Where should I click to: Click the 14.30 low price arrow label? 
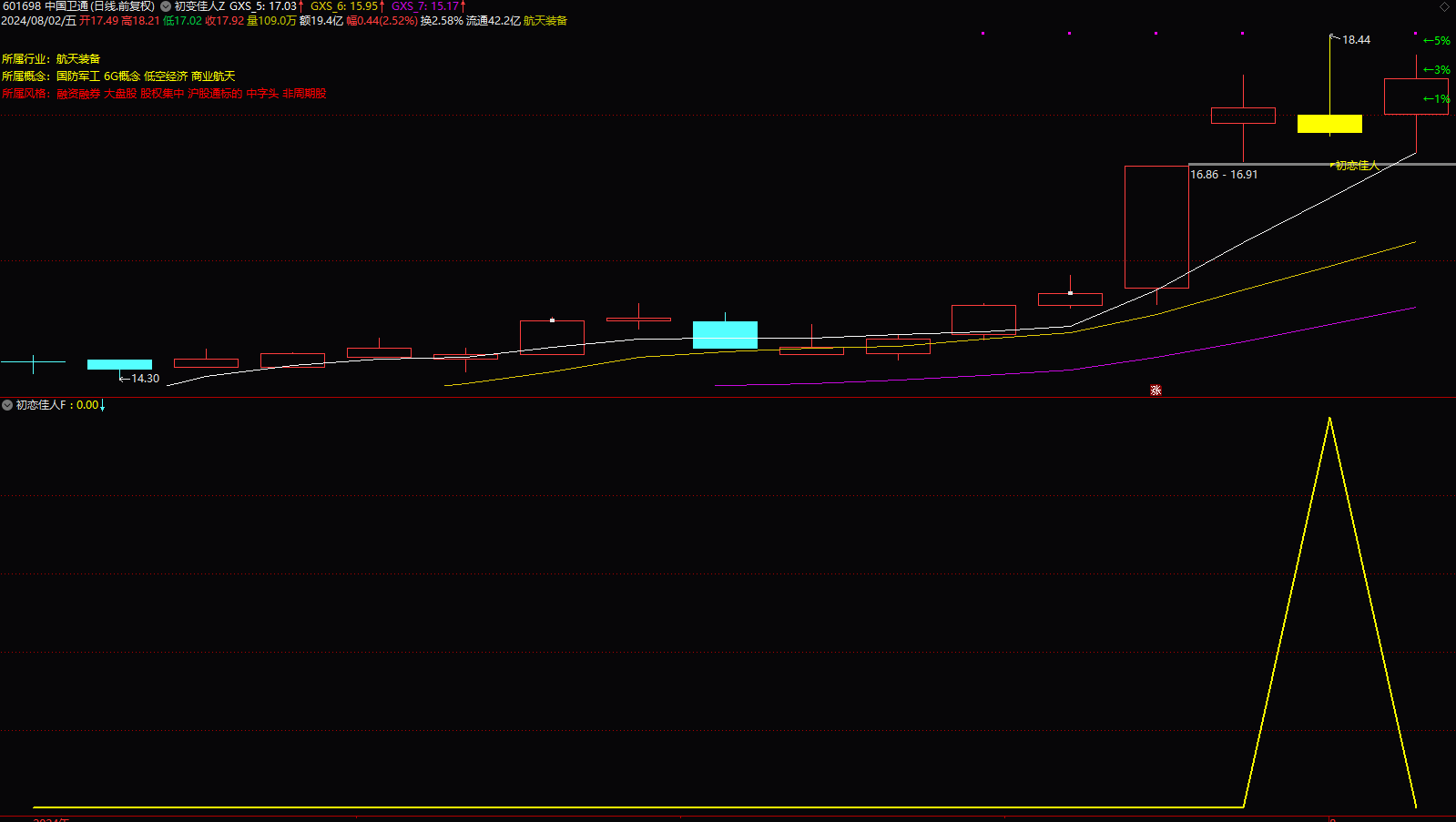click(x=139, y=378)
